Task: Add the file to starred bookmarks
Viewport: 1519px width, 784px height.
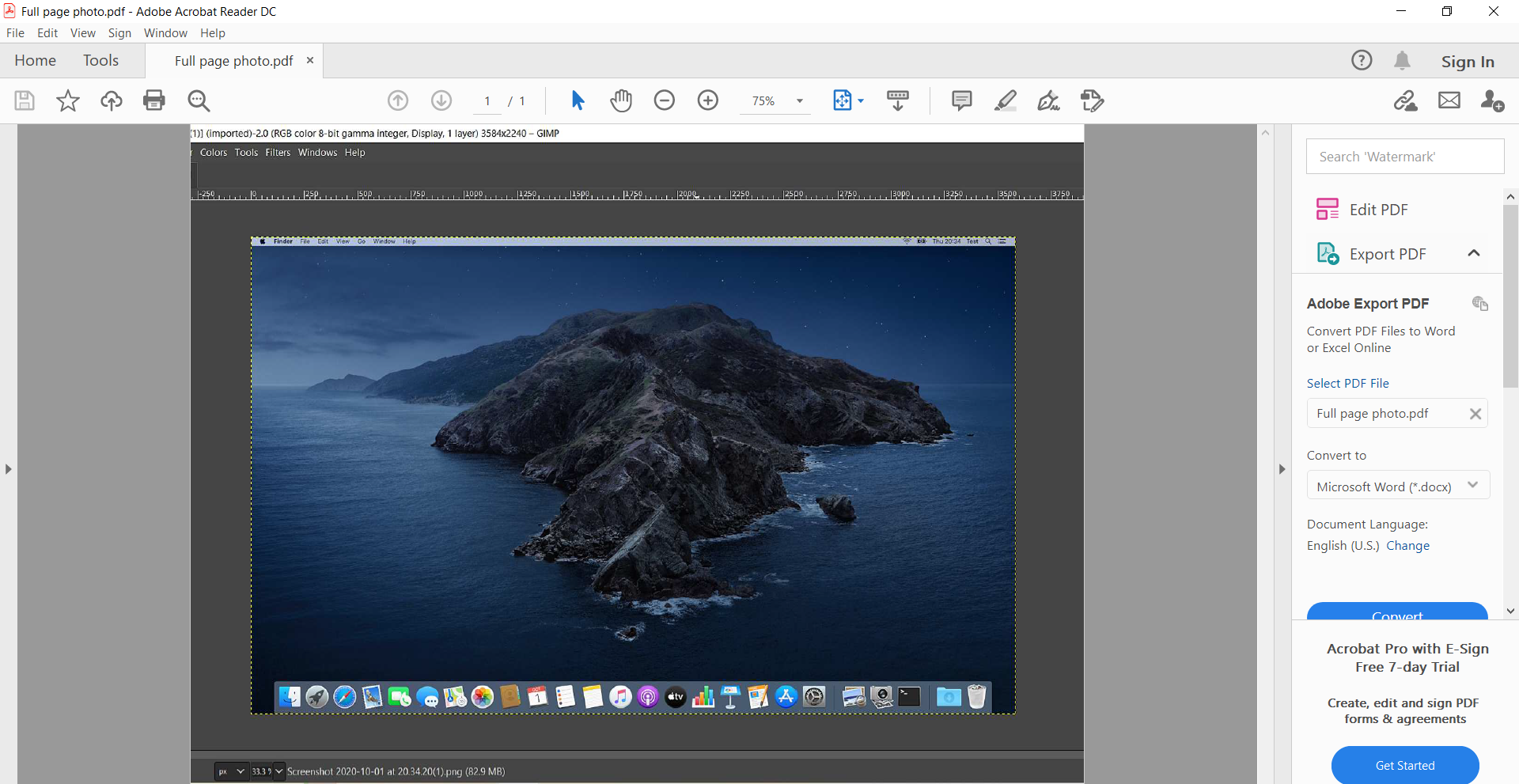Action: [68, 100]
